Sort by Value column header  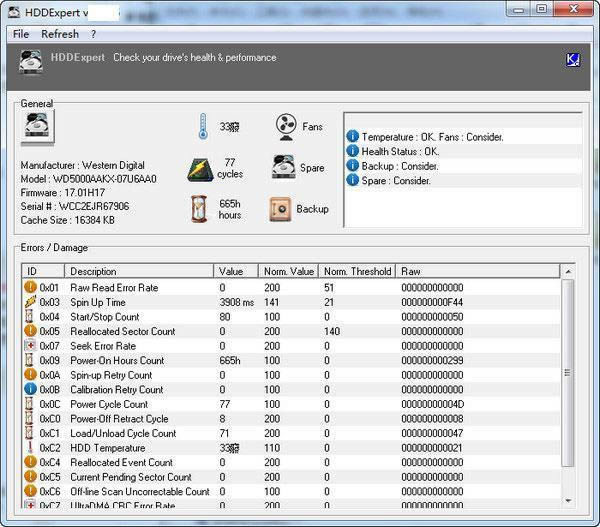(236, 271)
